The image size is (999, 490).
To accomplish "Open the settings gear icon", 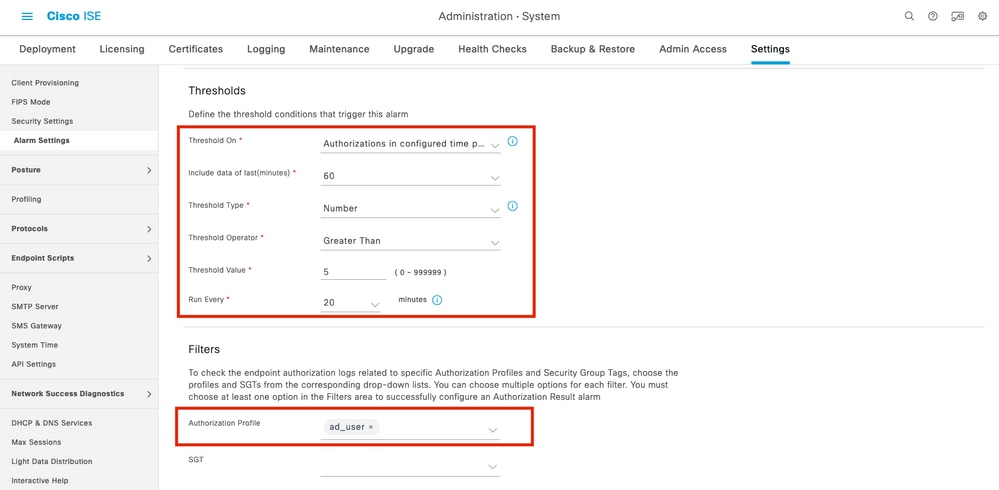I will click(x=982, y=17).
